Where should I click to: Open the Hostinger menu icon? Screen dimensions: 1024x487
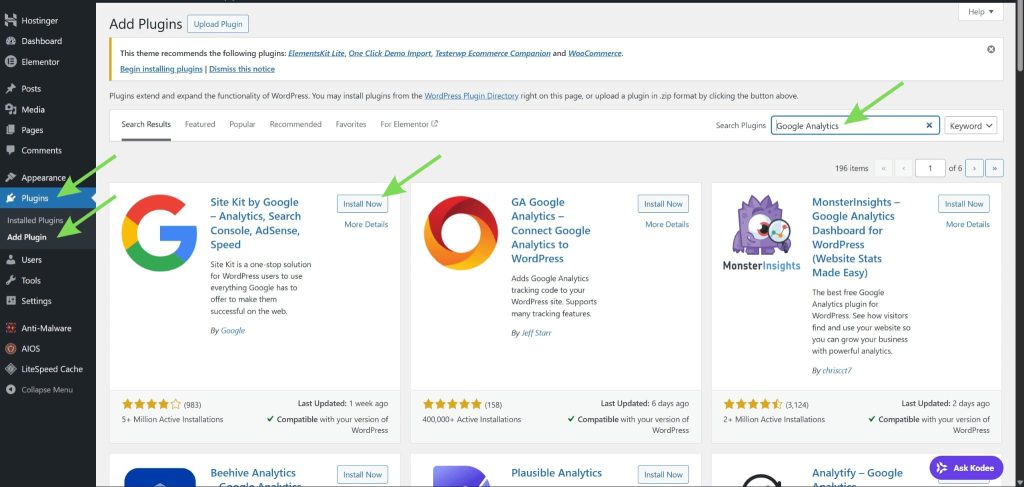(10, 20)
